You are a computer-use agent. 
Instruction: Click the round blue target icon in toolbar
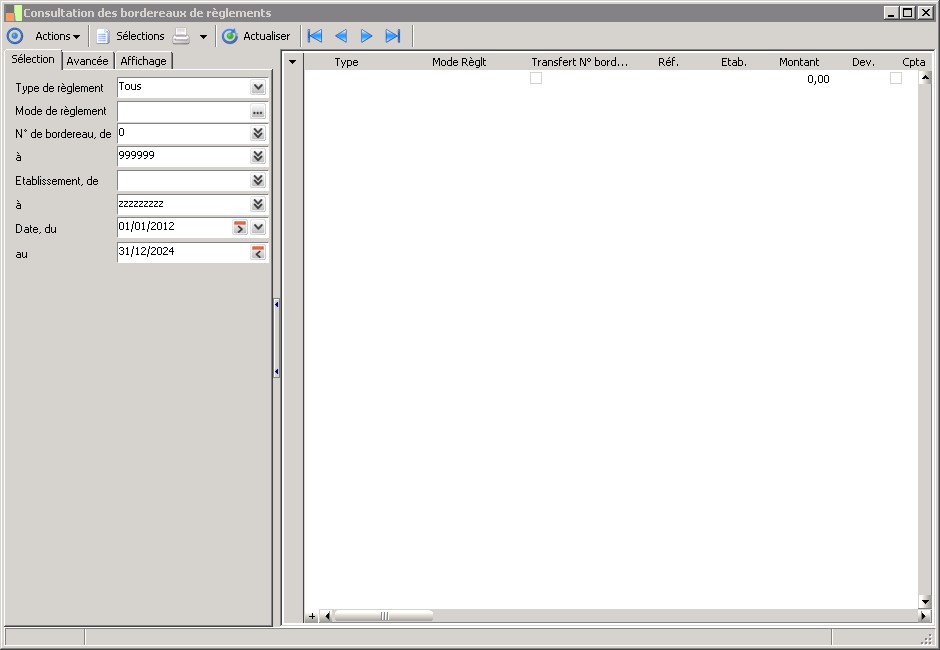point(15,36)
